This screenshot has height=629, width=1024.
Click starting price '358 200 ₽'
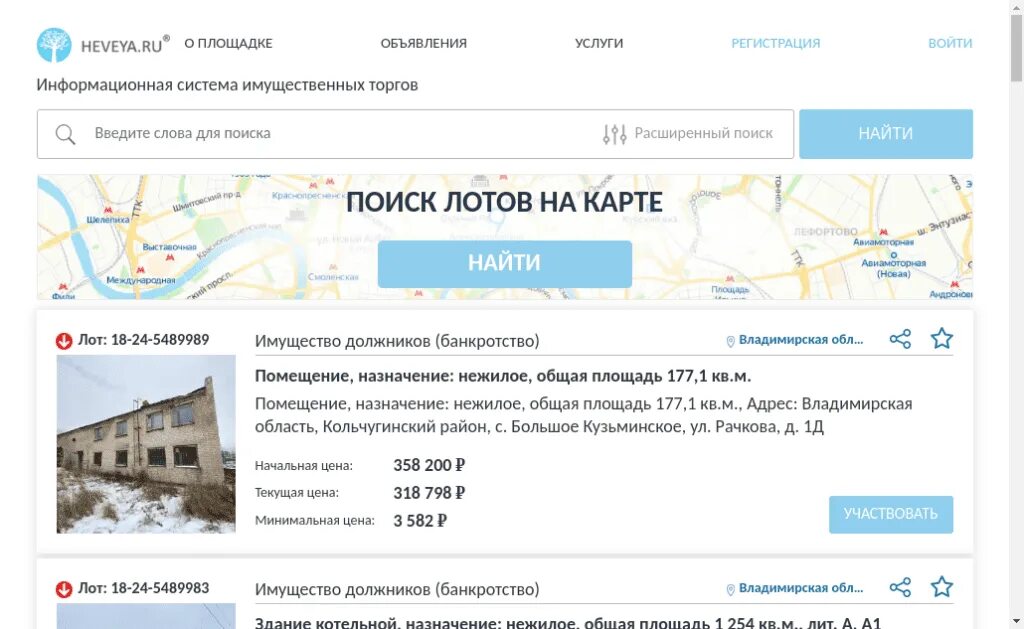(x=429, y=465)
